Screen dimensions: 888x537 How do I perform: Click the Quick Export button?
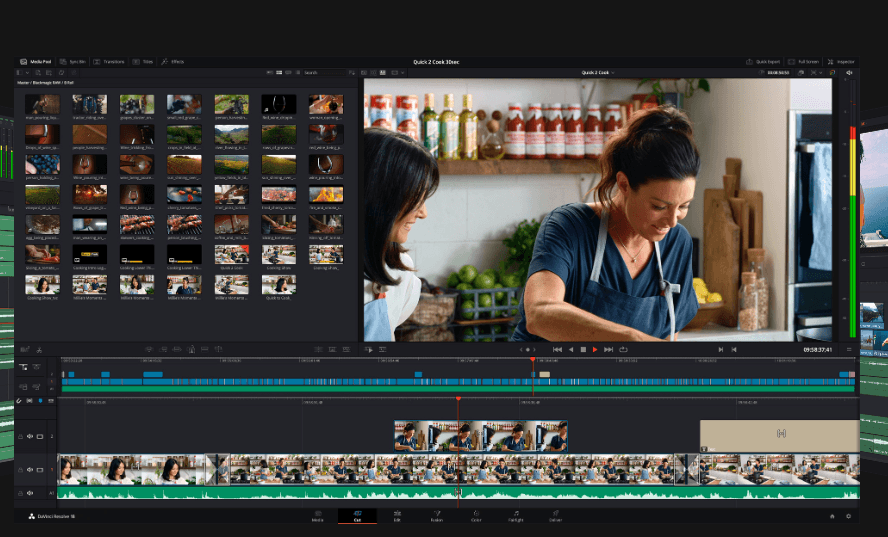tap(763, 62)
